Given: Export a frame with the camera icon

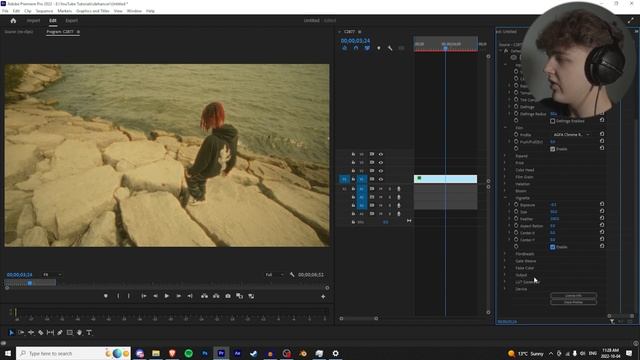Looking at the screenshot, I should coord(228,296).
